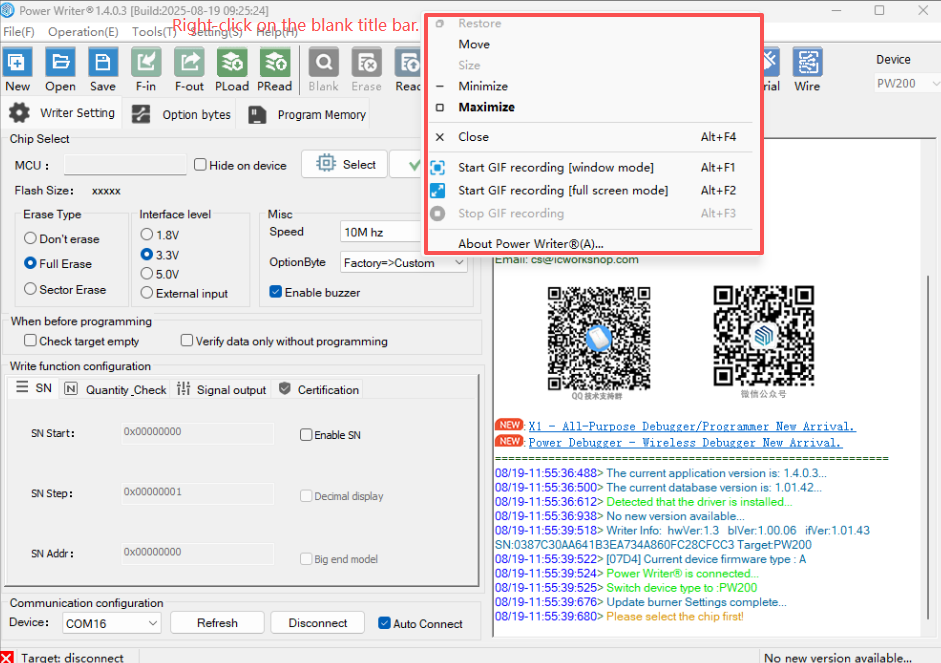Viewport: 941px width, 663px height.
Task: Check the Enable SN checkbox
Action: 306,434
